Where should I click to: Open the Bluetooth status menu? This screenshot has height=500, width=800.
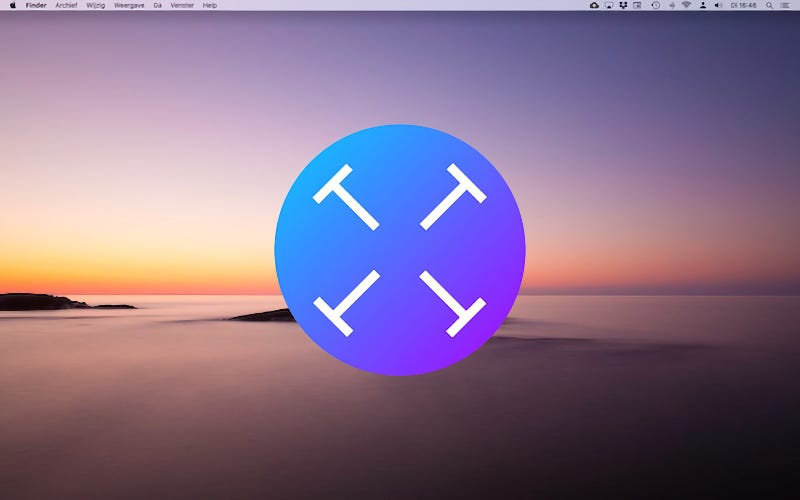pyautogui.click(x=672, y=5)
